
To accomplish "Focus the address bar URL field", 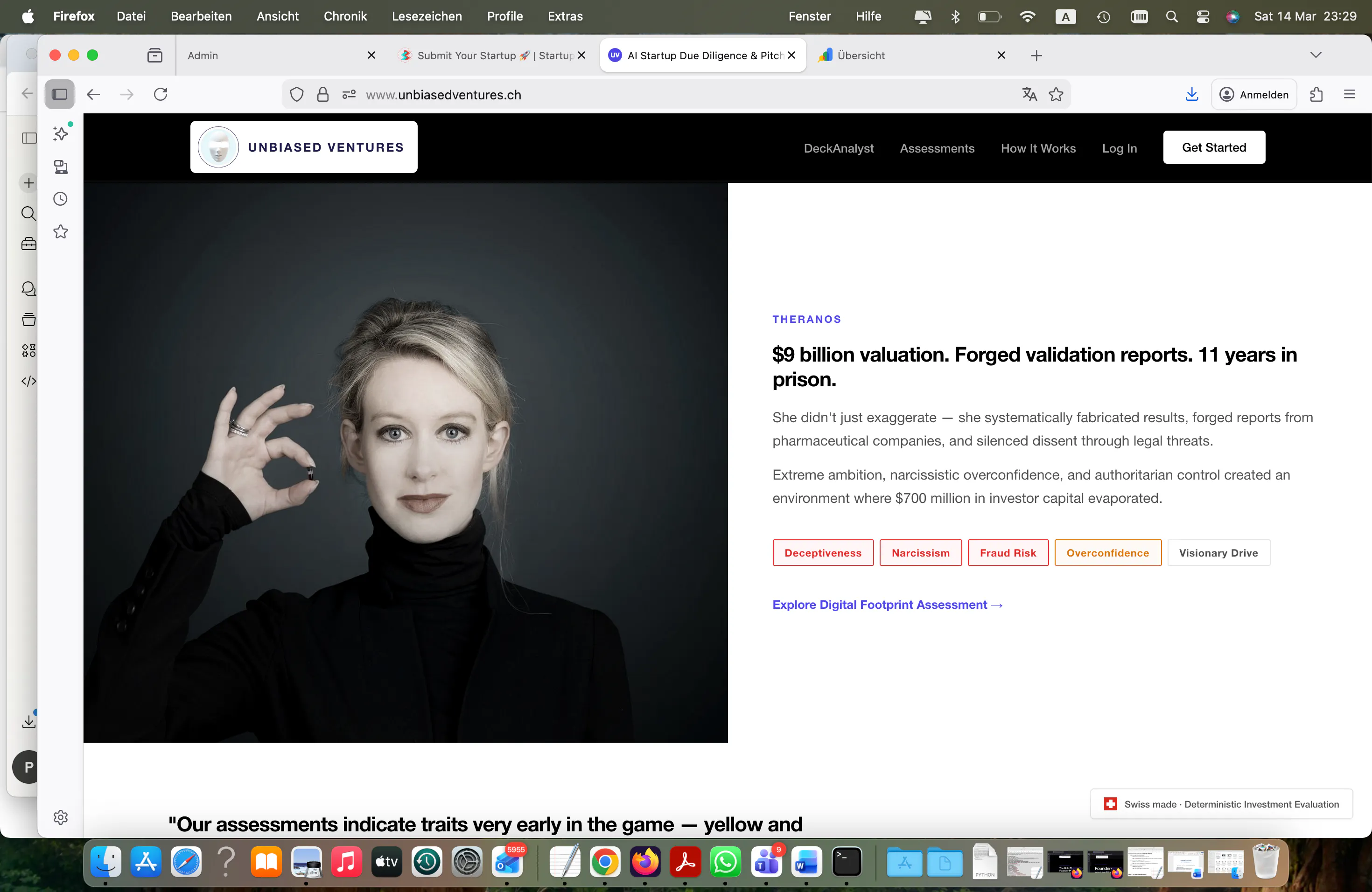I will tap(676, 95).
